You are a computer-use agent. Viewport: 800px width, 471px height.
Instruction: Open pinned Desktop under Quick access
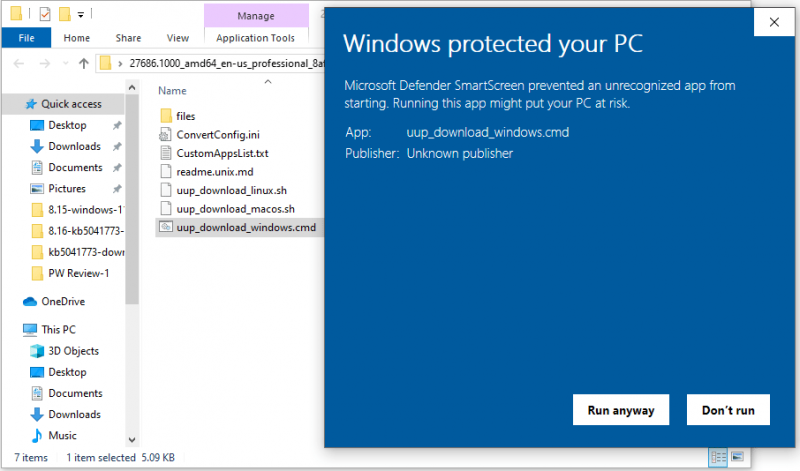pos(67,125)
